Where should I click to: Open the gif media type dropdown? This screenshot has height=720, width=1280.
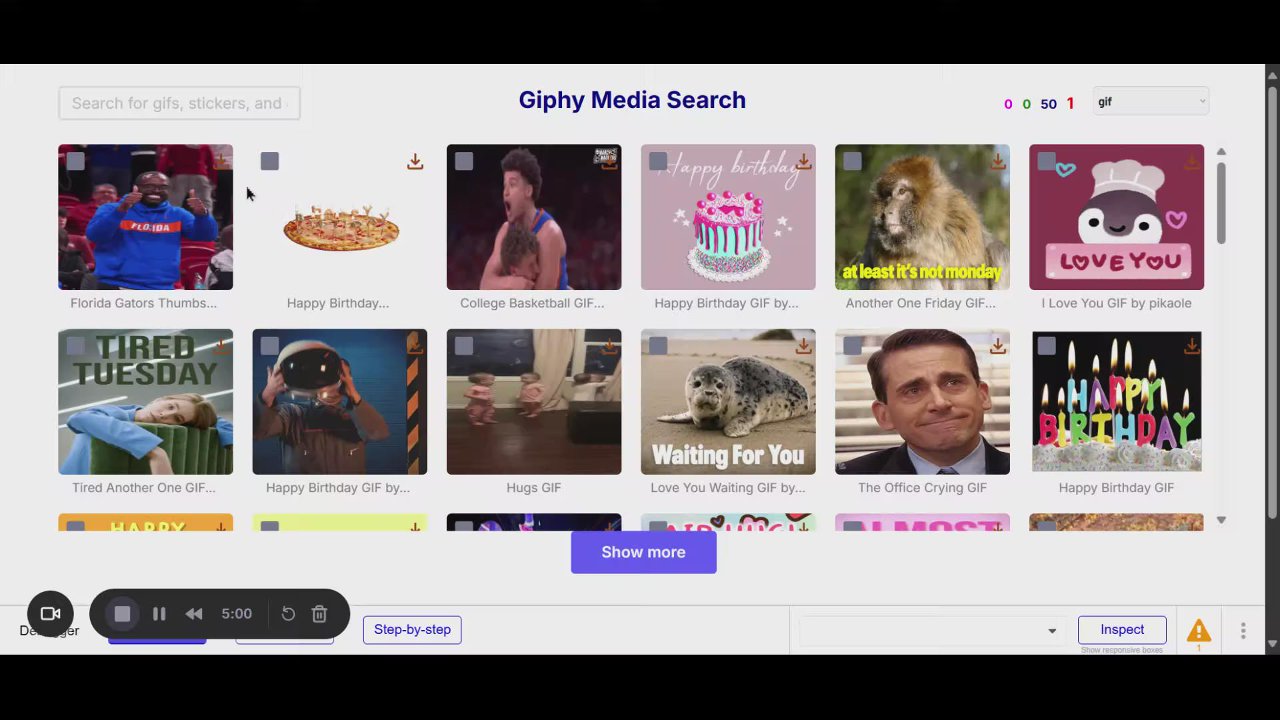(1151, 102)
